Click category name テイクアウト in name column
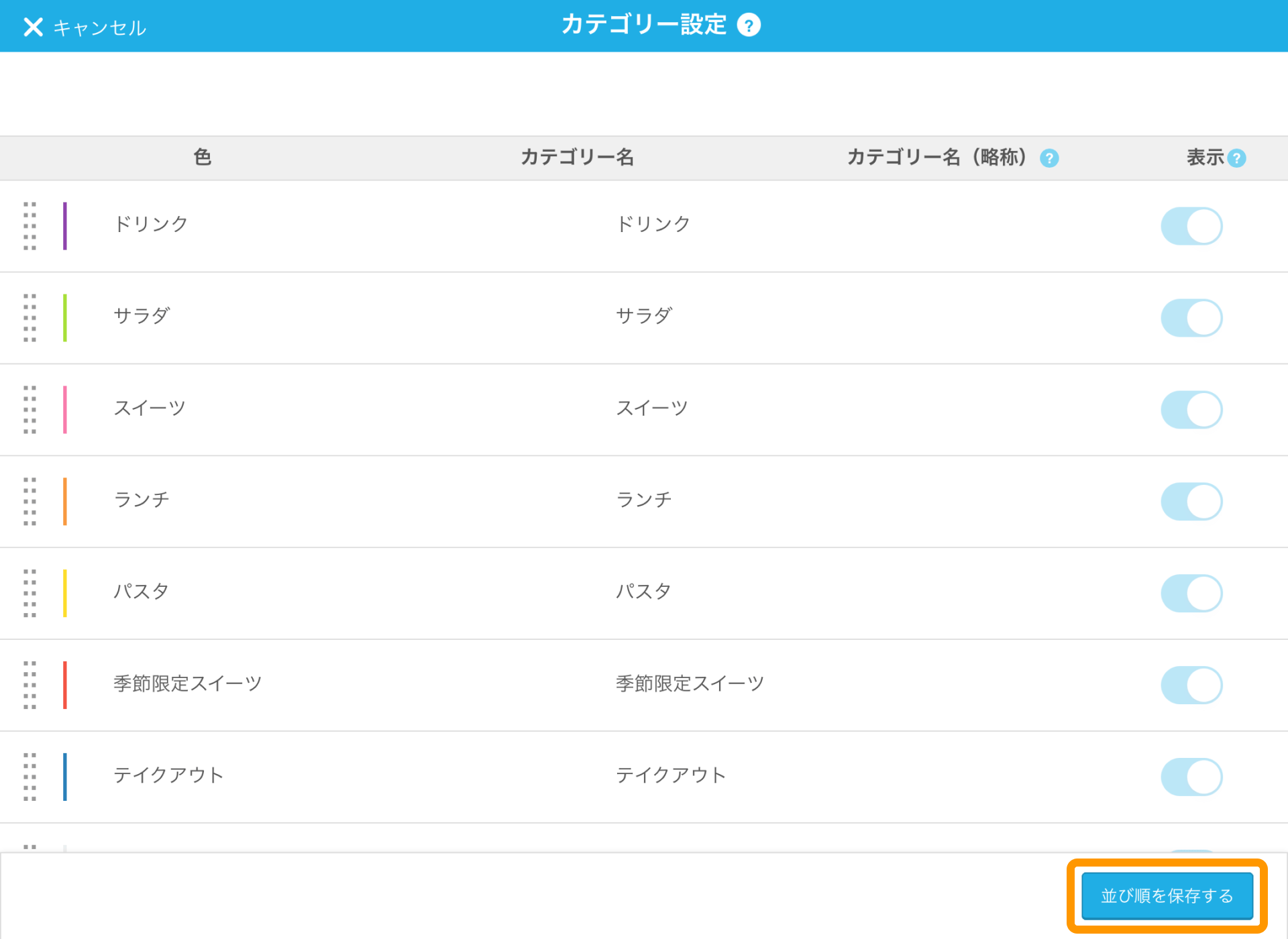 [168, 775]
